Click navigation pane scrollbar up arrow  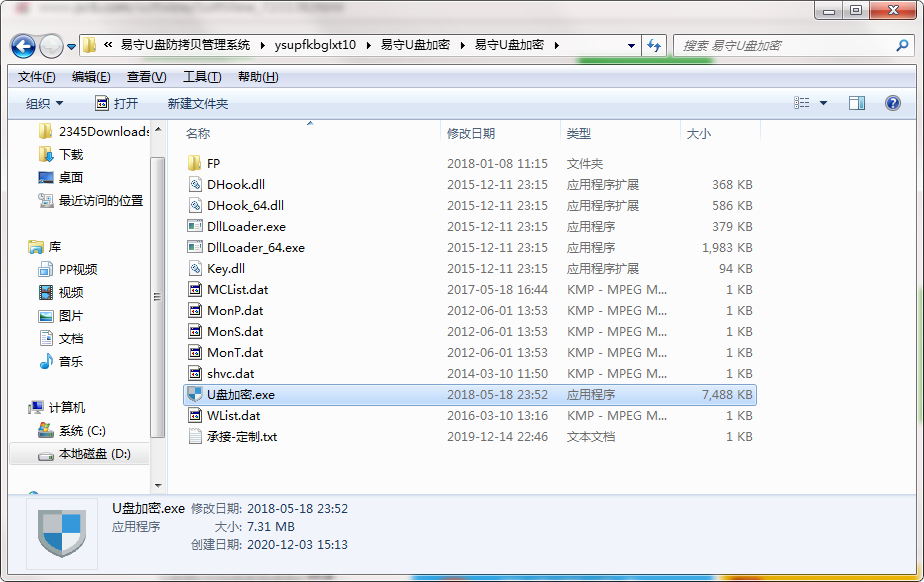(x=158, y=129)
